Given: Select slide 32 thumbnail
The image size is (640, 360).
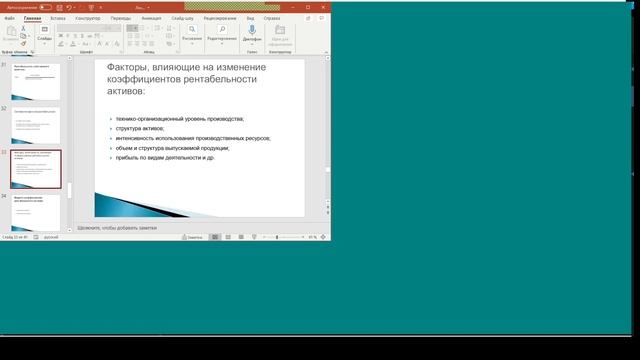Looking at the screenshot, I should tap(36, 125).
